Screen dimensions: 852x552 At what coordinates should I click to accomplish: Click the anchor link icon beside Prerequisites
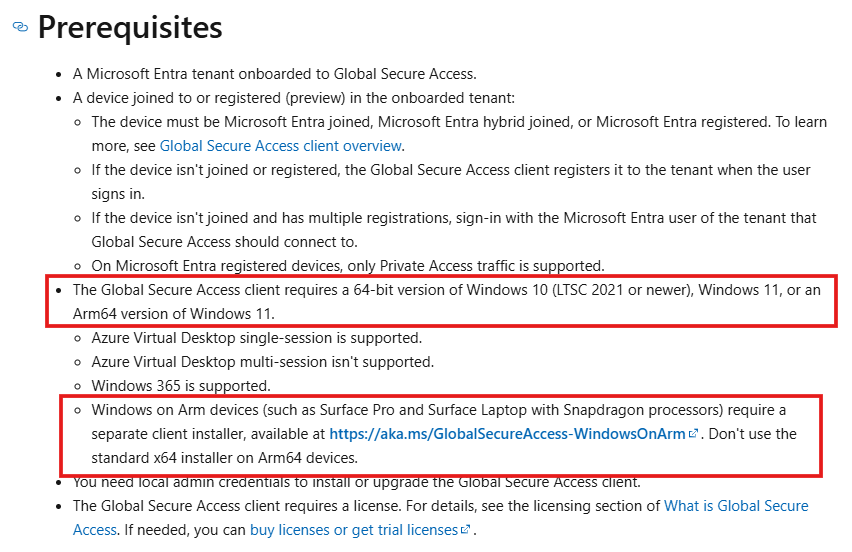(20, 29)
